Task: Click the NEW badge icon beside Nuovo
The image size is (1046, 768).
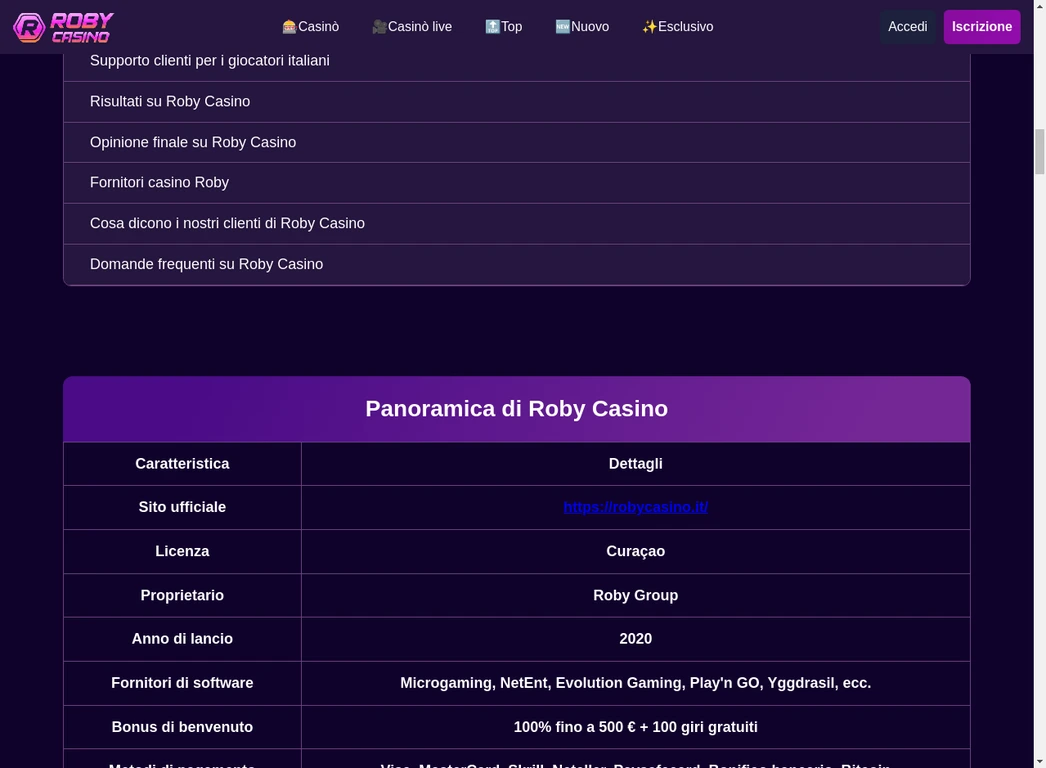Action: pyautogui.click(x=562, y=26)
